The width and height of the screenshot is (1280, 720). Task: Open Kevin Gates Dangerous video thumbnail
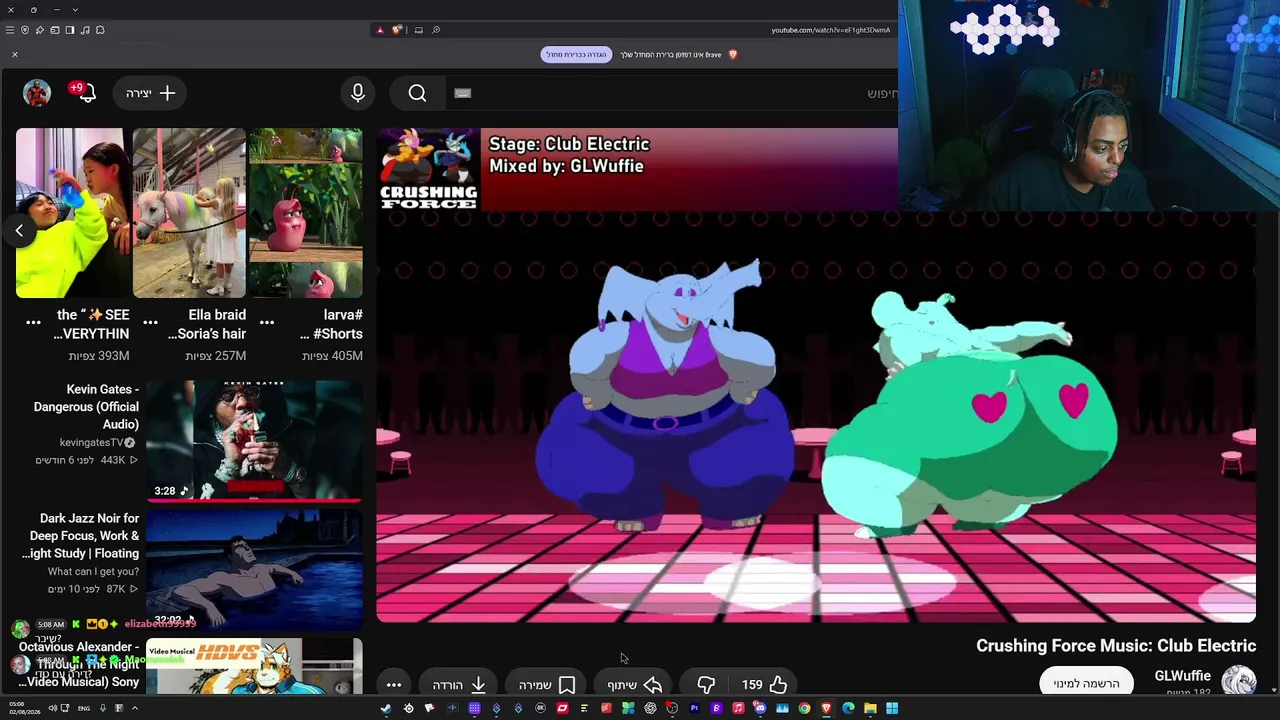[x=254, y=441]
